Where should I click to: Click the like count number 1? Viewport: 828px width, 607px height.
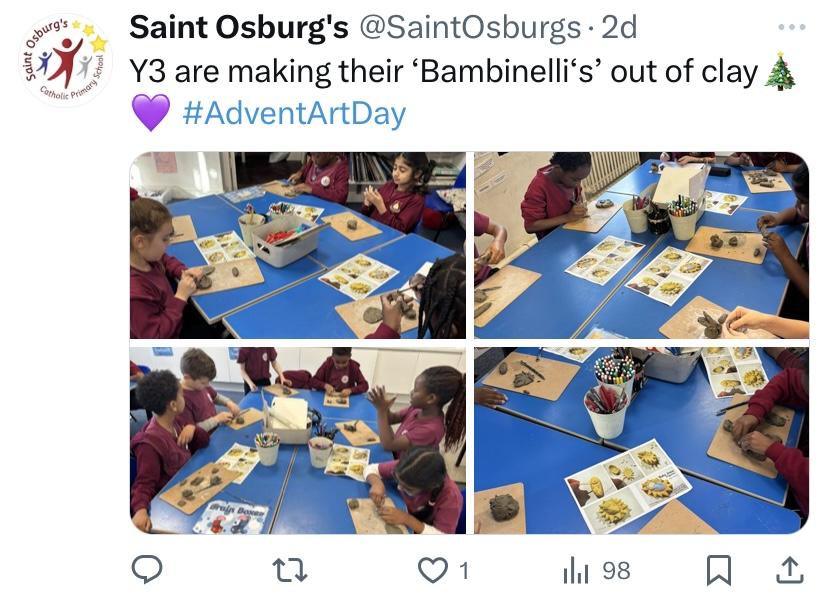pos(463,570)
